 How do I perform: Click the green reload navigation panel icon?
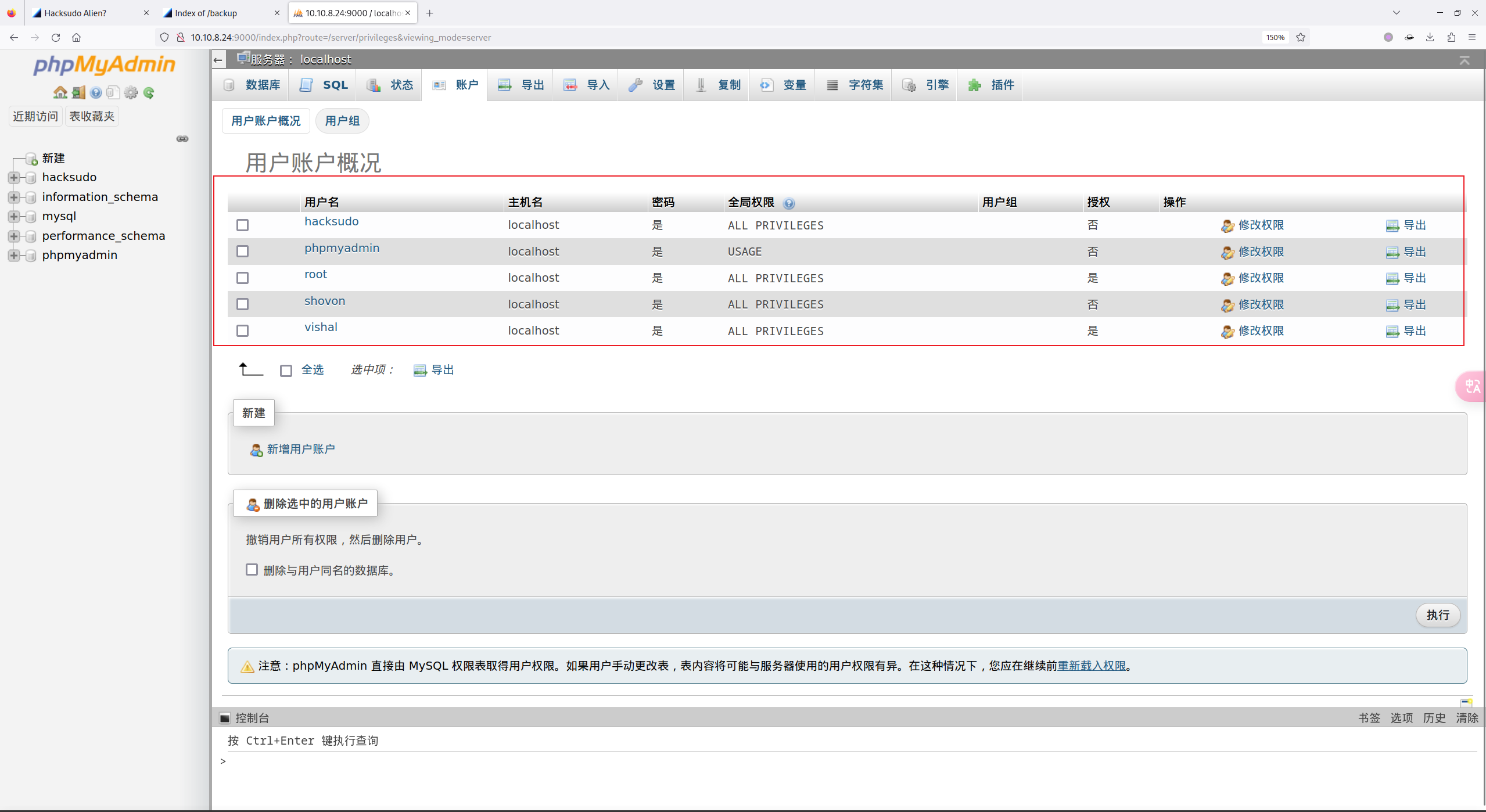click(149, 92)
